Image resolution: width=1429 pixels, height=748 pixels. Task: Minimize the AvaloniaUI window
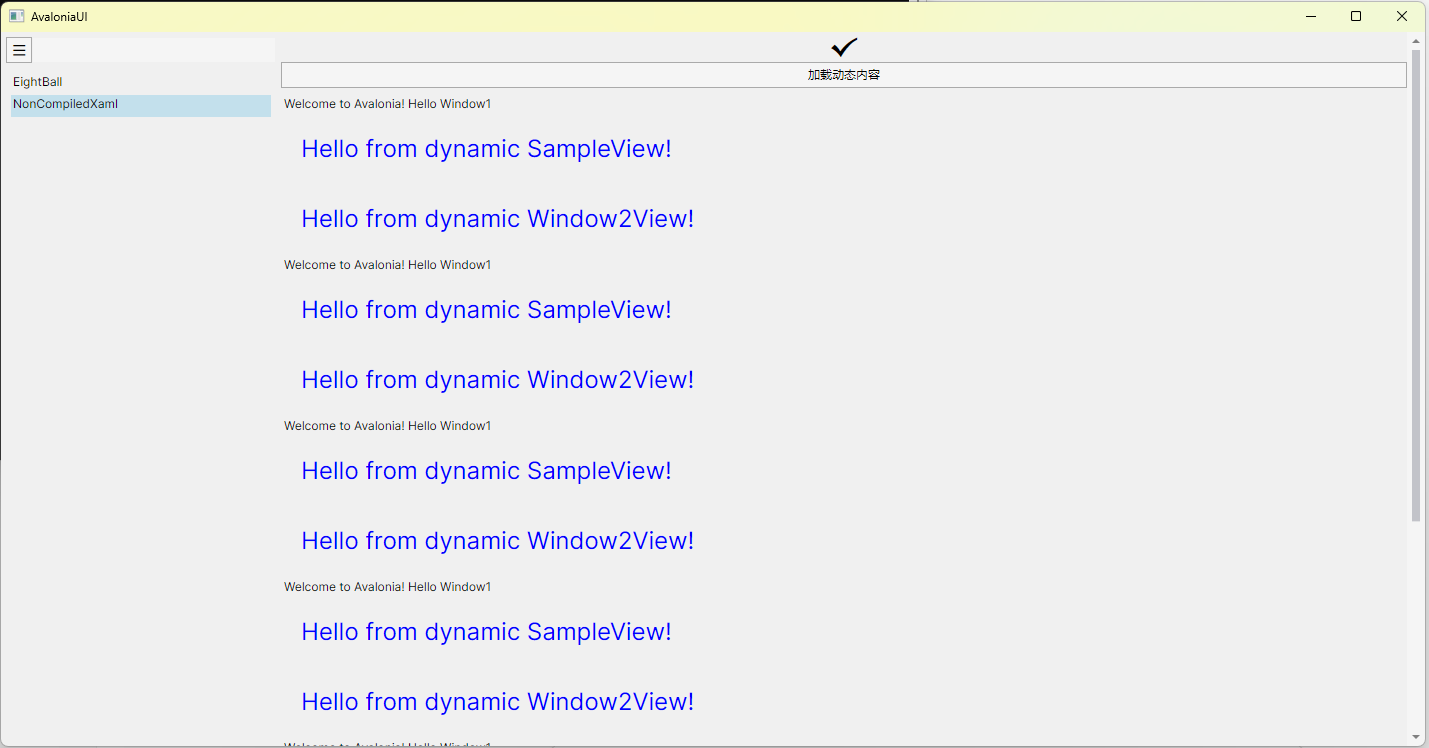[1310, 16]
